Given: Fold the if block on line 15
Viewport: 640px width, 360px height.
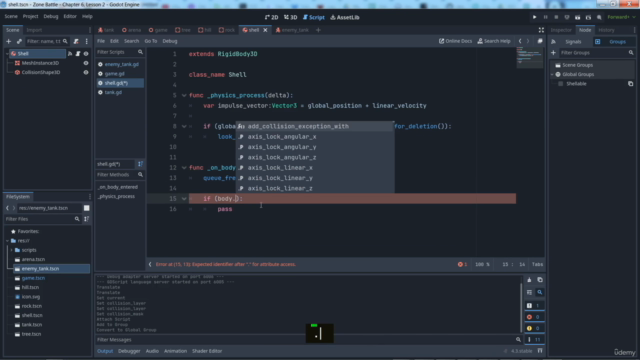Looking at the screenshot, I should [184, 199].
